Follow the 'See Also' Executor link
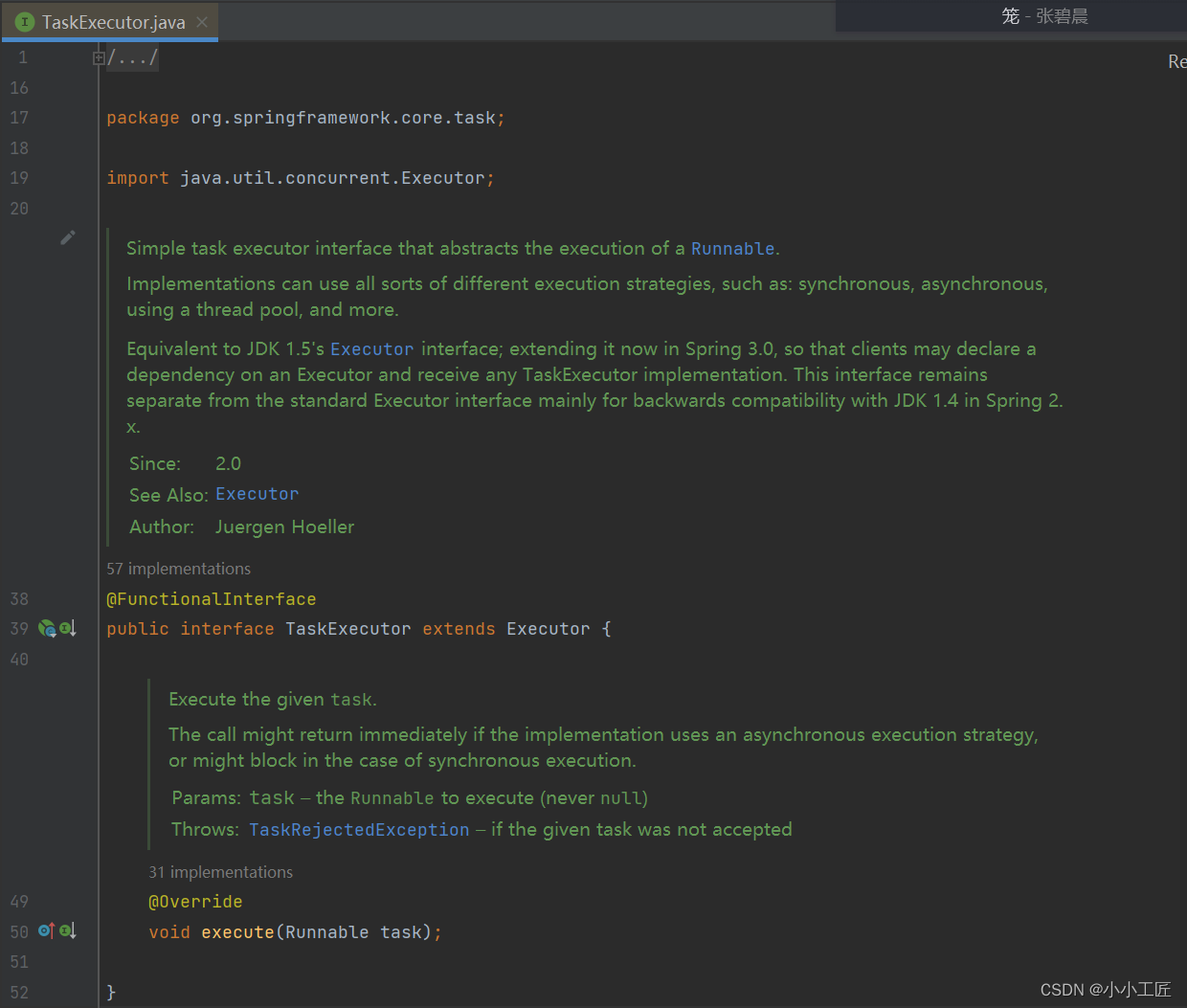The width and height of the screenshot is (1187, 1008). (x=257, y=494)
